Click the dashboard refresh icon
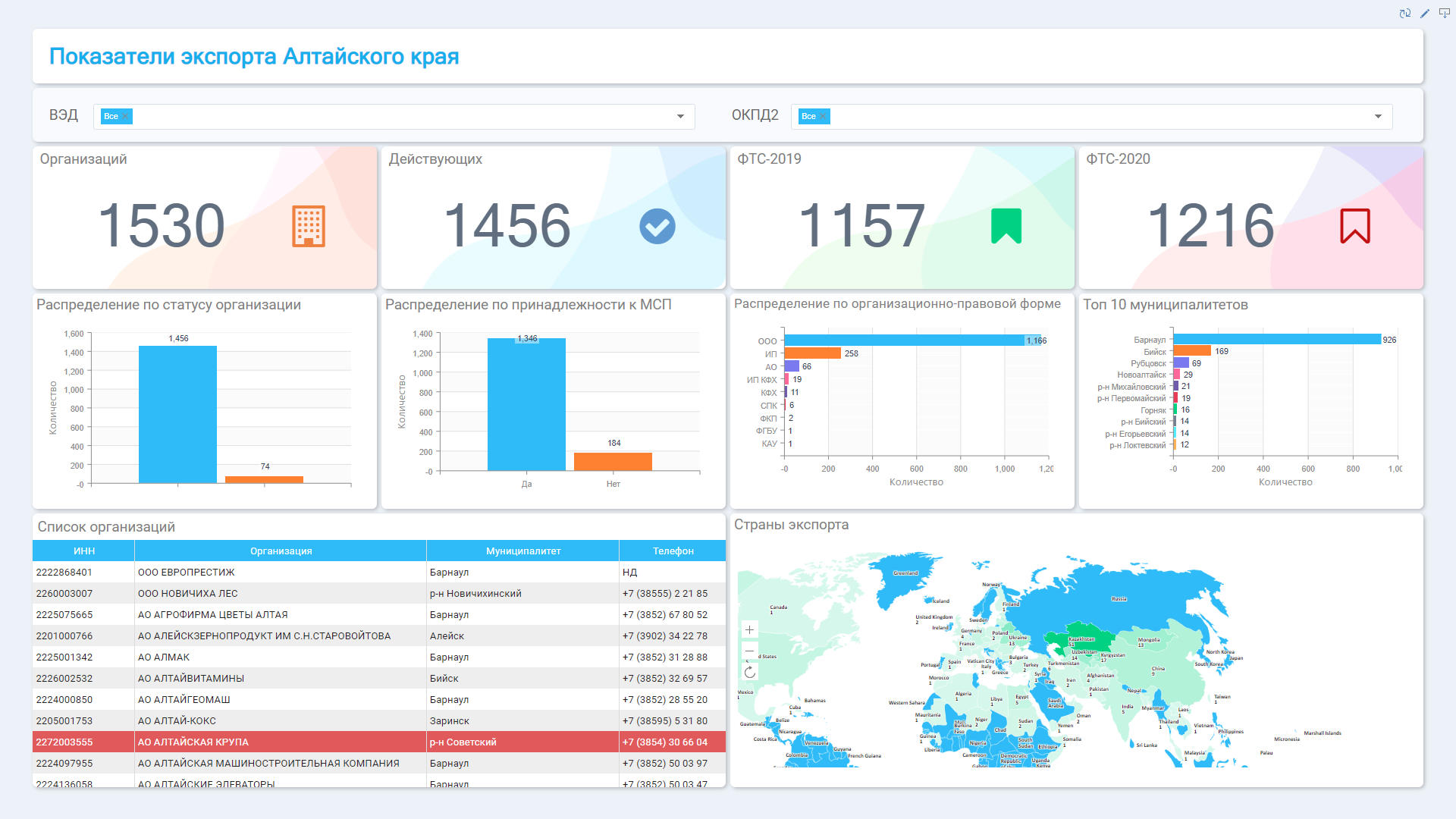The width and height of the screenshot is (1456, 819). [1404, 13]
